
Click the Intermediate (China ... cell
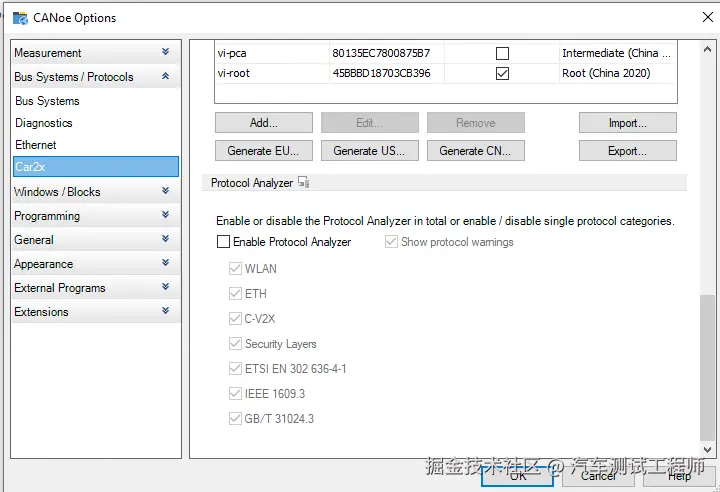coord(616,53)
